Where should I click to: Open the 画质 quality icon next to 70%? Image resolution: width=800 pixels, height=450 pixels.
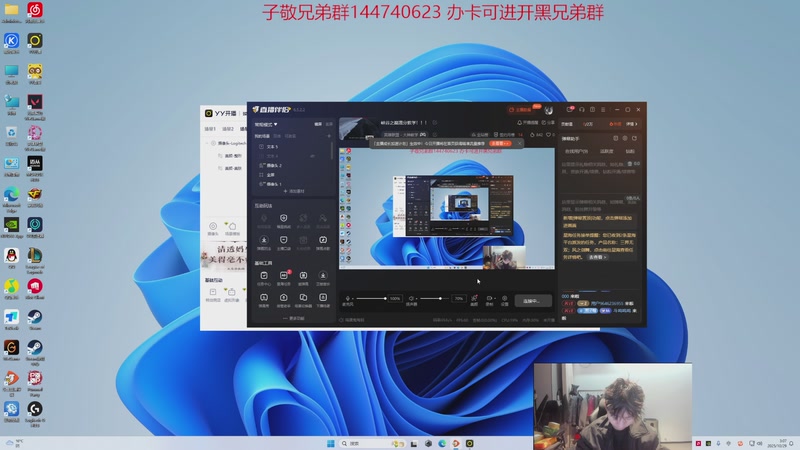click(x=474, y=298)
